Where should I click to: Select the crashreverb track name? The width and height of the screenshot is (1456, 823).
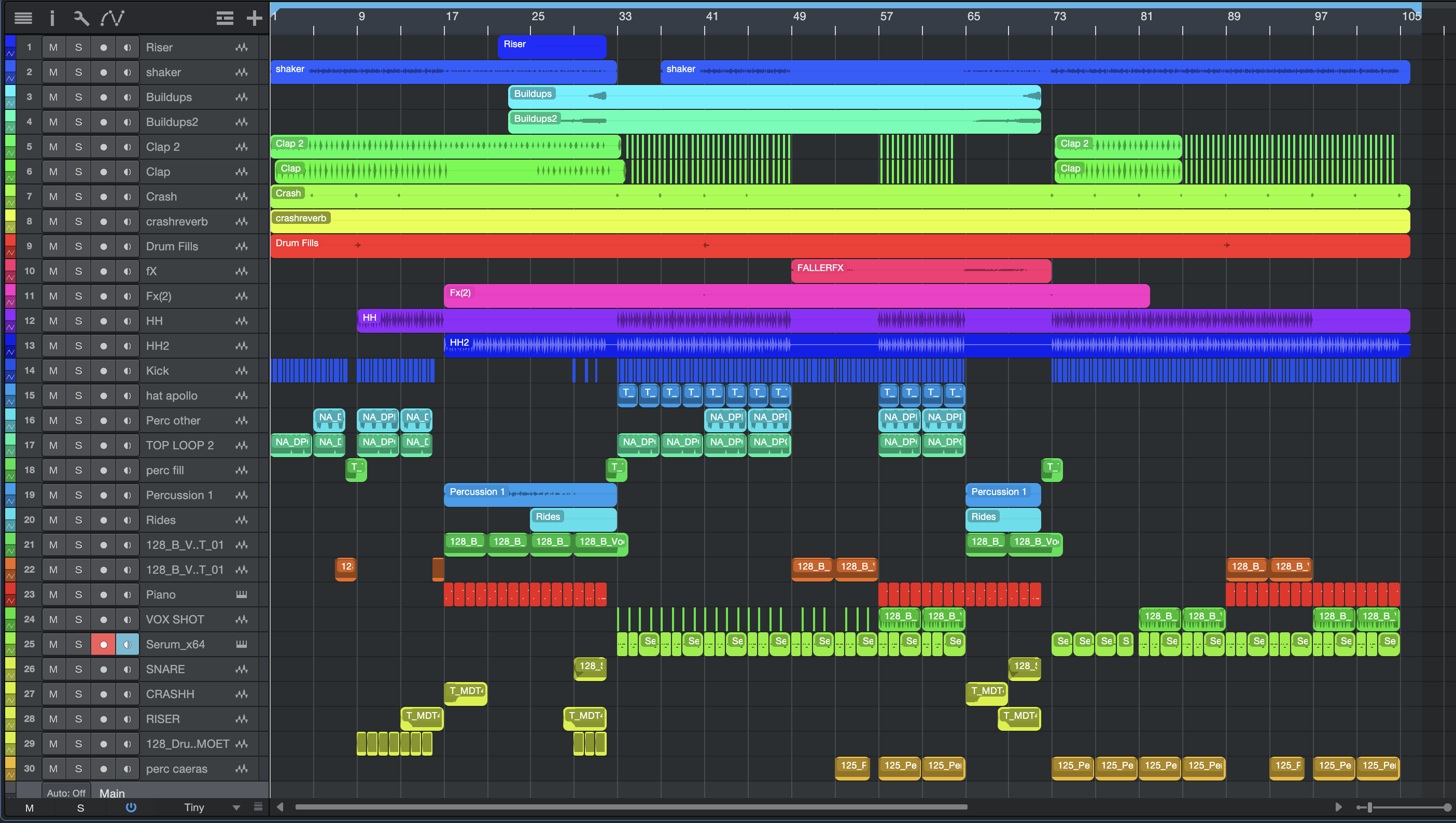point(176,222)
